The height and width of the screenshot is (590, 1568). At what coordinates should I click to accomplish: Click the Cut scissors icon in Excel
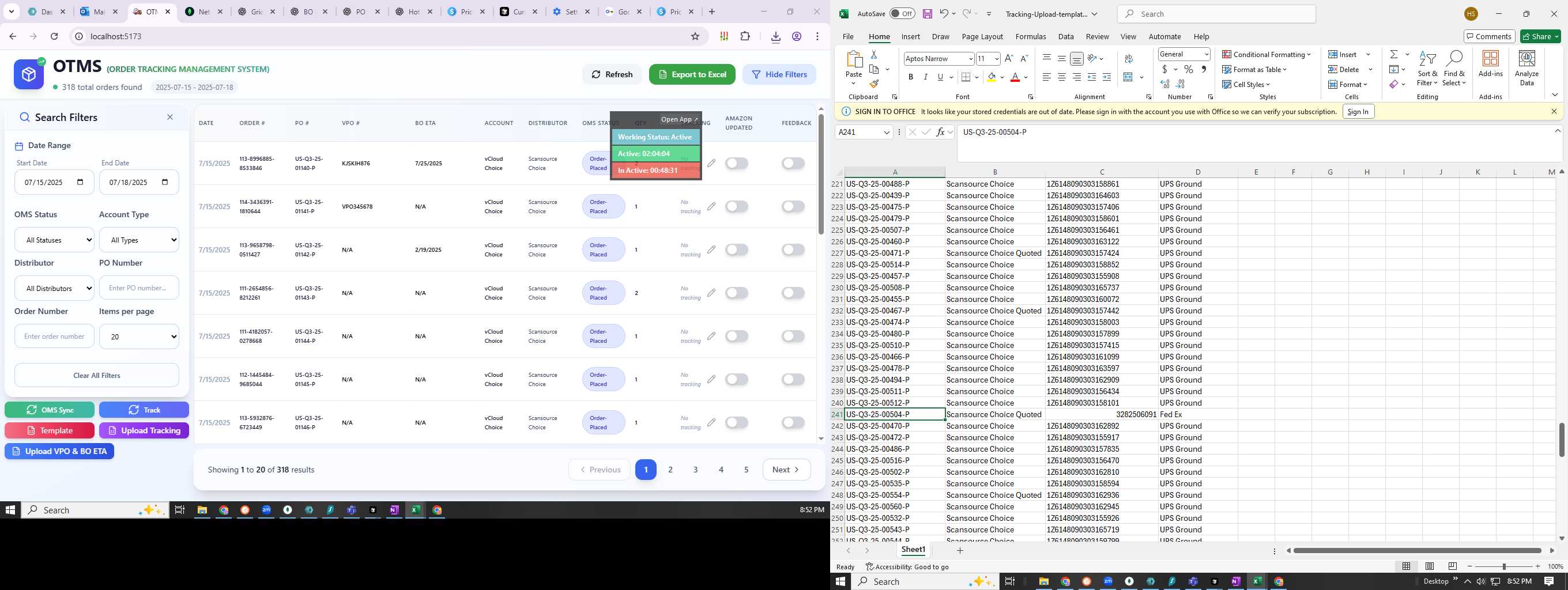point(874,55)
